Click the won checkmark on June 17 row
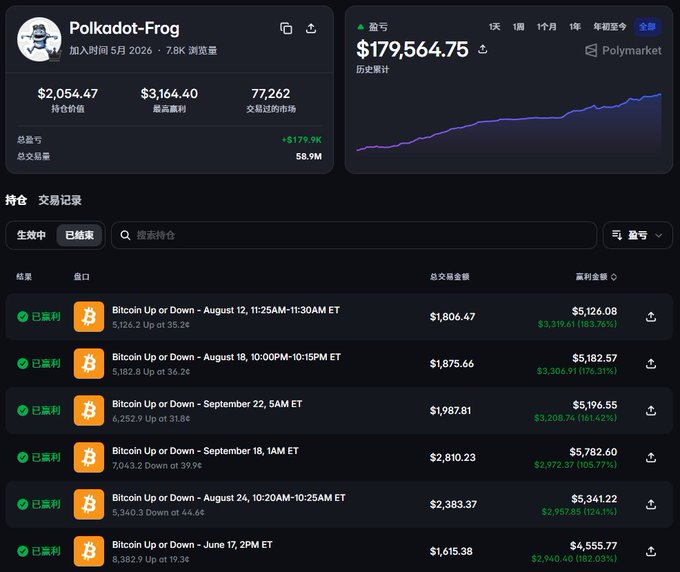Viewport: 680px width, 572px height. coord(23,551)
